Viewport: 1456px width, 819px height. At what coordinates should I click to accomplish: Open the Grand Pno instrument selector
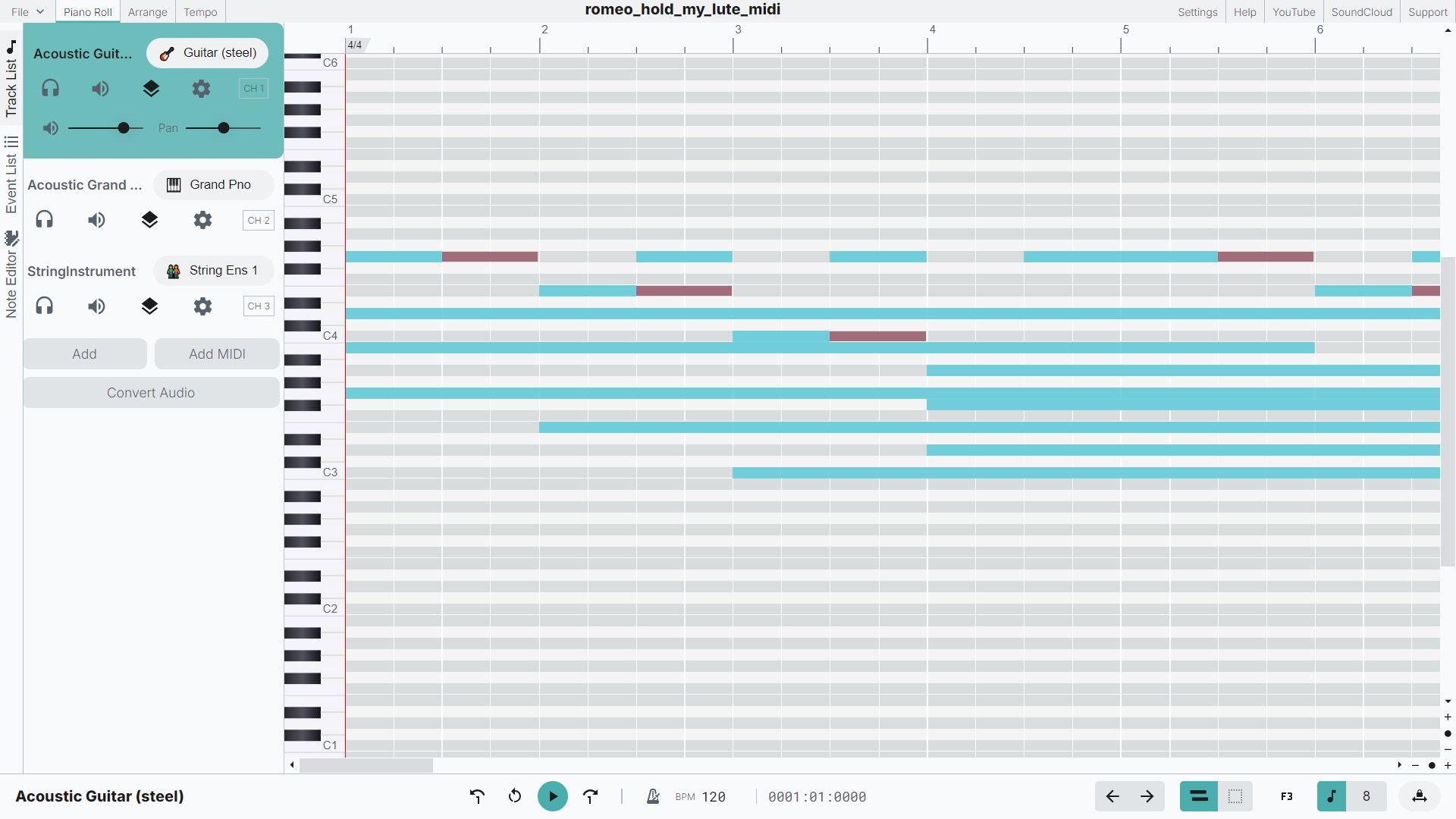213,184
